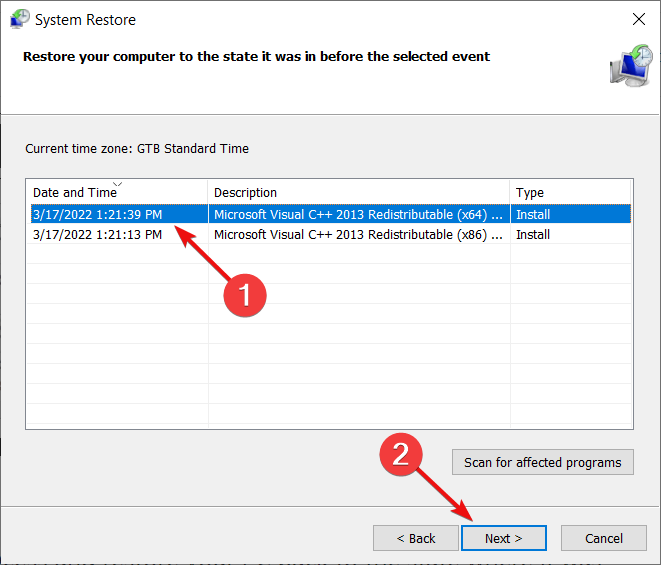The height and width of the screenshot is (565, 661).
Task: Click Install type of the x64 row
Action: click(x=533, y=215)
